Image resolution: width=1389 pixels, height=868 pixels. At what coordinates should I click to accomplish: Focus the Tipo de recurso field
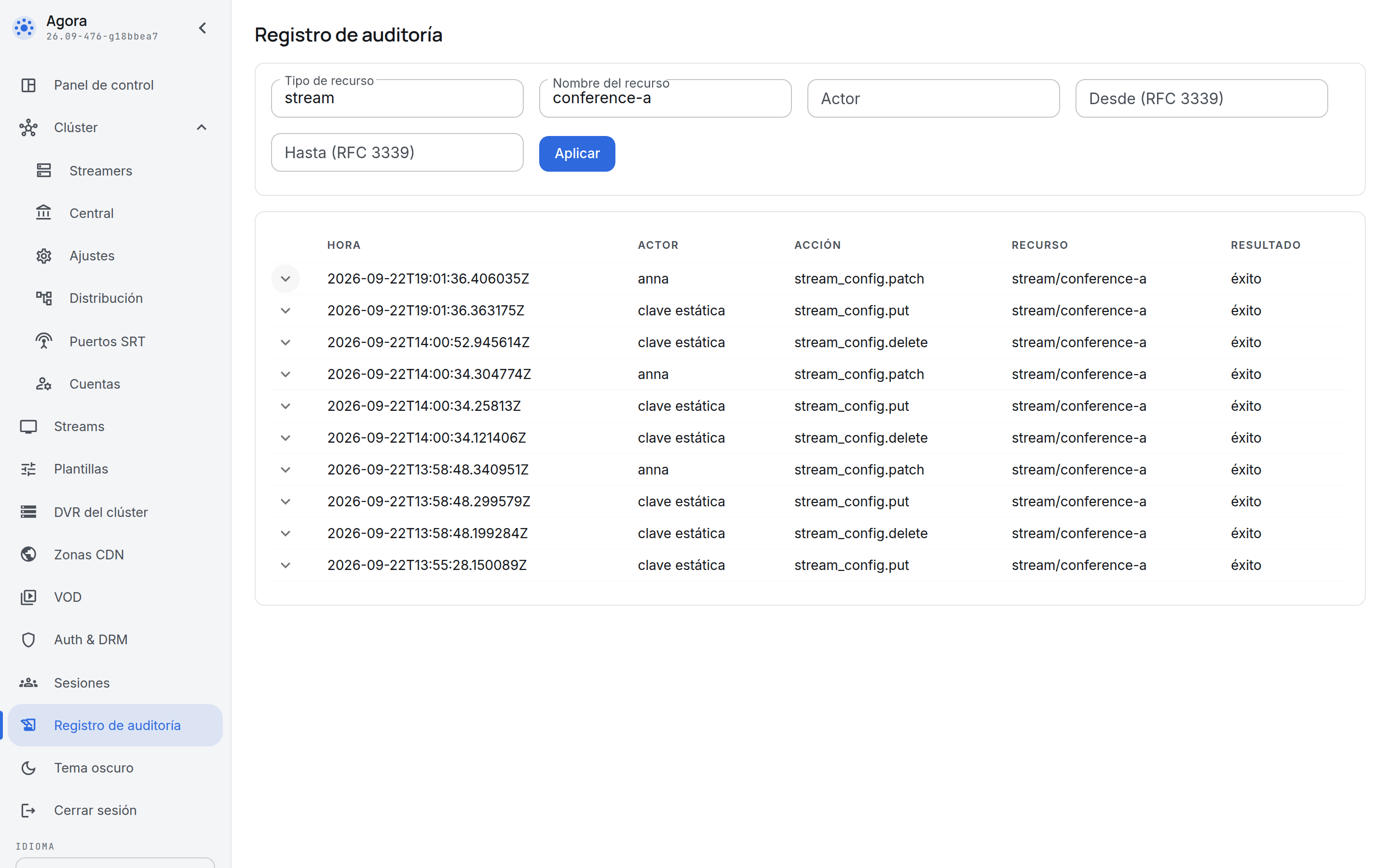click(x=397, y=98)
